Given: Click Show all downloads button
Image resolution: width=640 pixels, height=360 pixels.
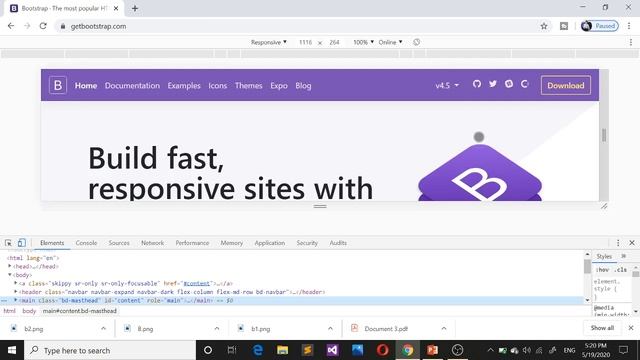Looking at the screenshot, I should pos(602,328).
